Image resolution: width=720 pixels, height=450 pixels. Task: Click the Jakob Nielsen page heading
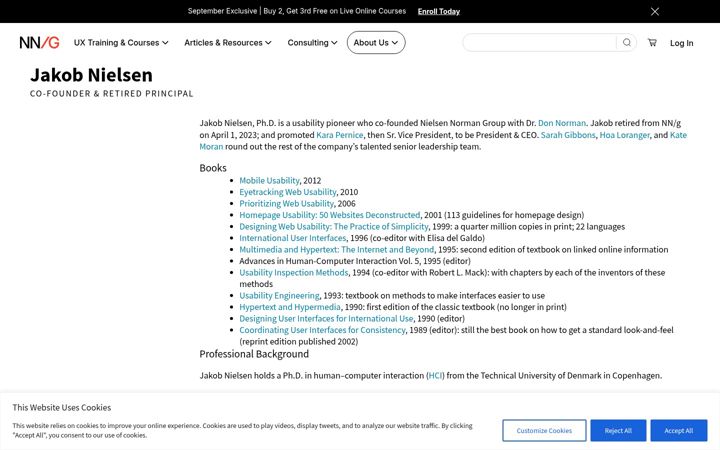pos(91,75)
